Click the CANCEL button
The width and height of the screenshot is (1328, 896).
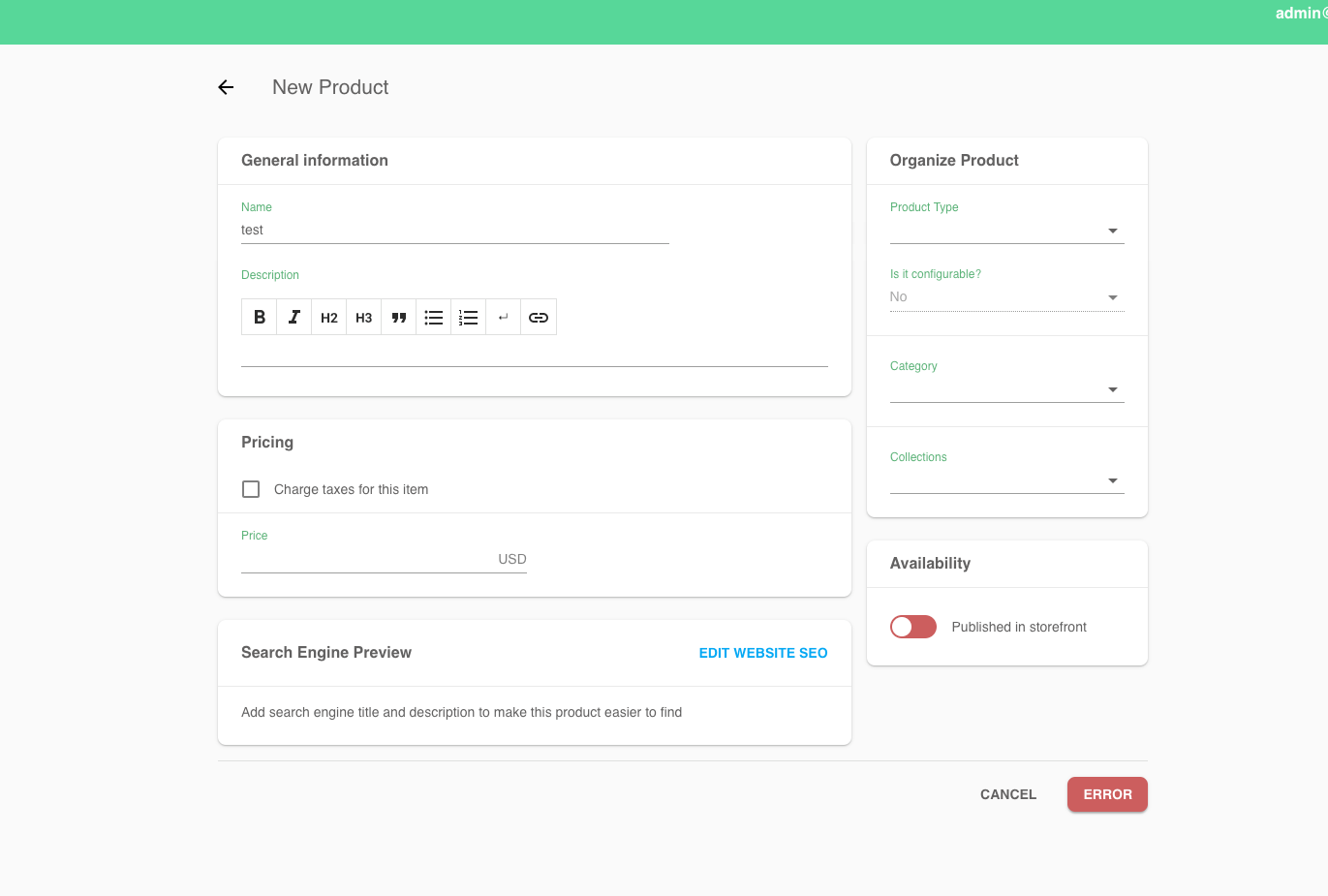click(x=1007, y=794)
